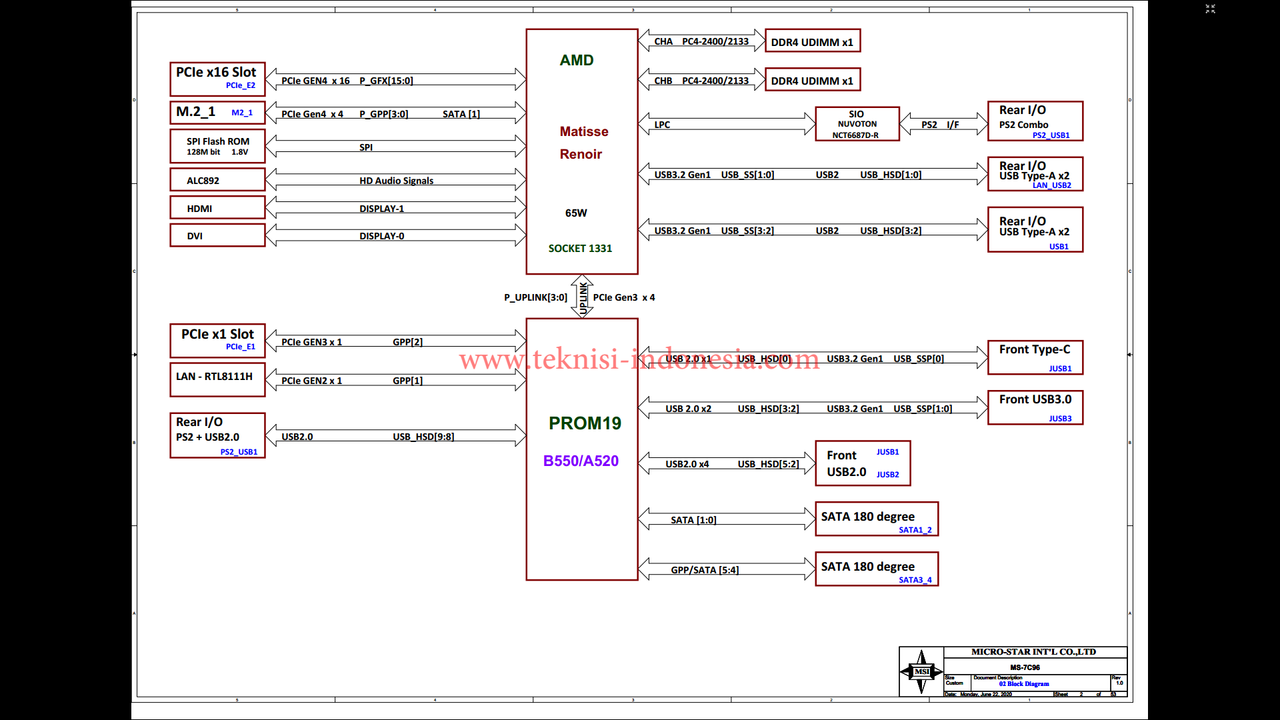Click the 'PCIe Gen3 x 4' uplink label
This screenshot has width=1280, height=720.
pyautogui.click(x=624, y=297)
